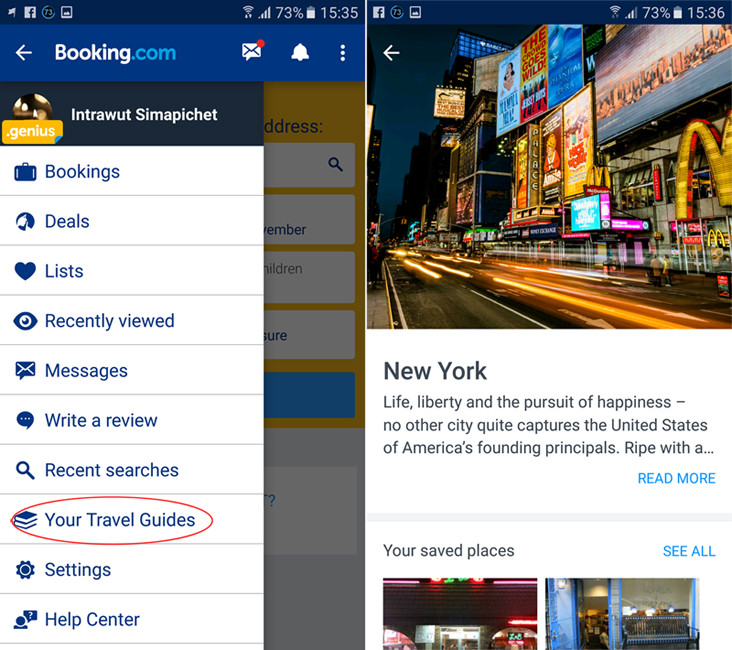The height and width of the screenshot is (650, 732).
Task: Open Your Travel Guides
Action: [132, 520]
